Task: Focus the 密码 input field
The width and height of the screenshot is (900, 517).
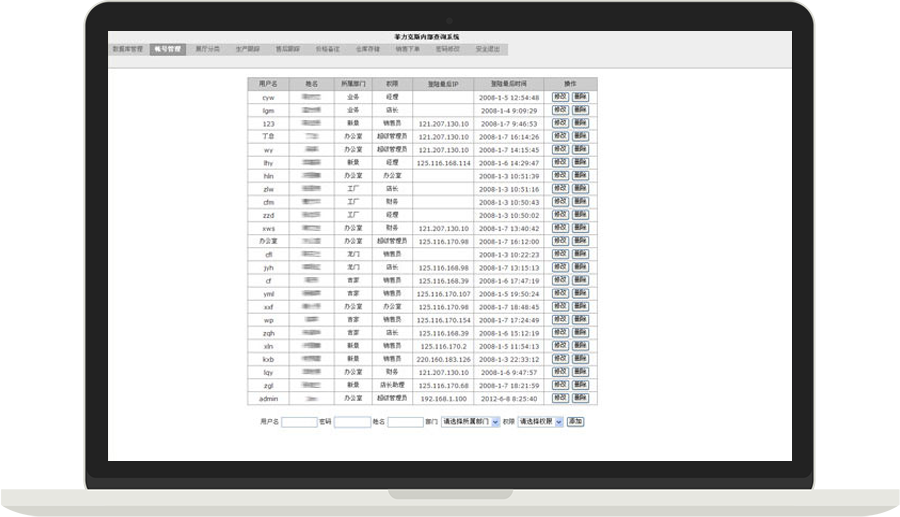Action: (x=352, y=422)
